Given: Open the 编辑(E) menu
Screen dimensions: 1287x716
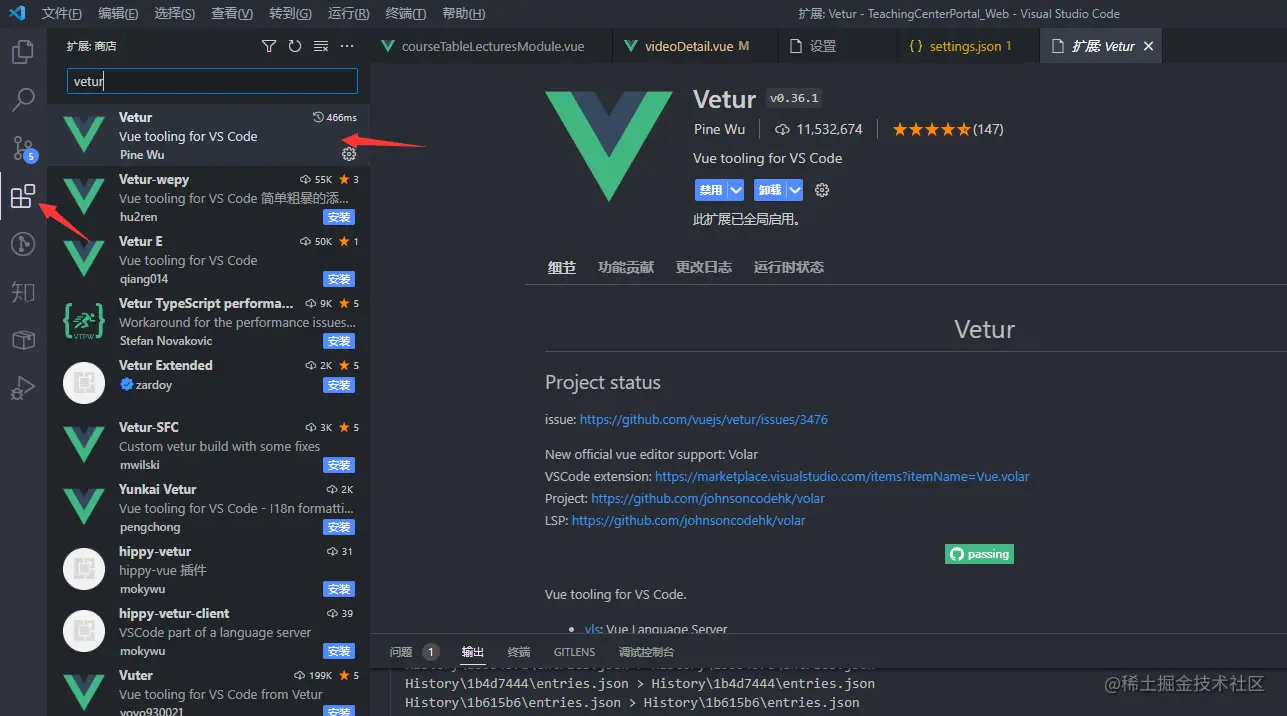Looking at the screenshot, I should tap(119, 14).
